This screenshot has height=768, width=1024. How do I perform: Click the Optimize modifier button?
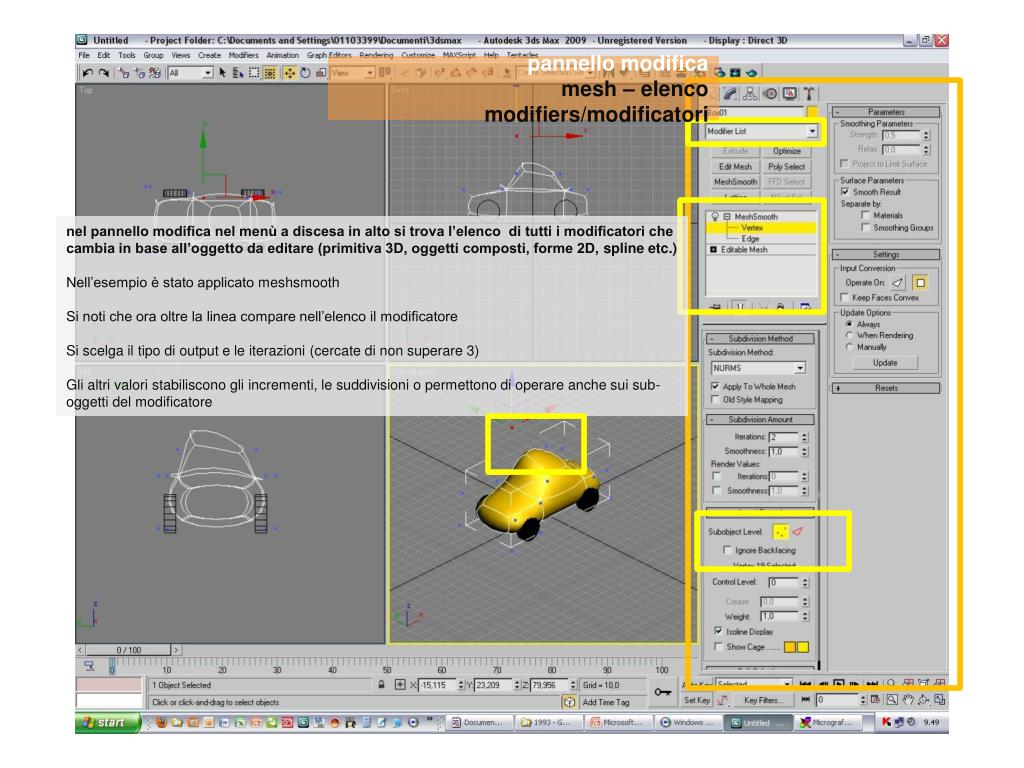(787, 151)
